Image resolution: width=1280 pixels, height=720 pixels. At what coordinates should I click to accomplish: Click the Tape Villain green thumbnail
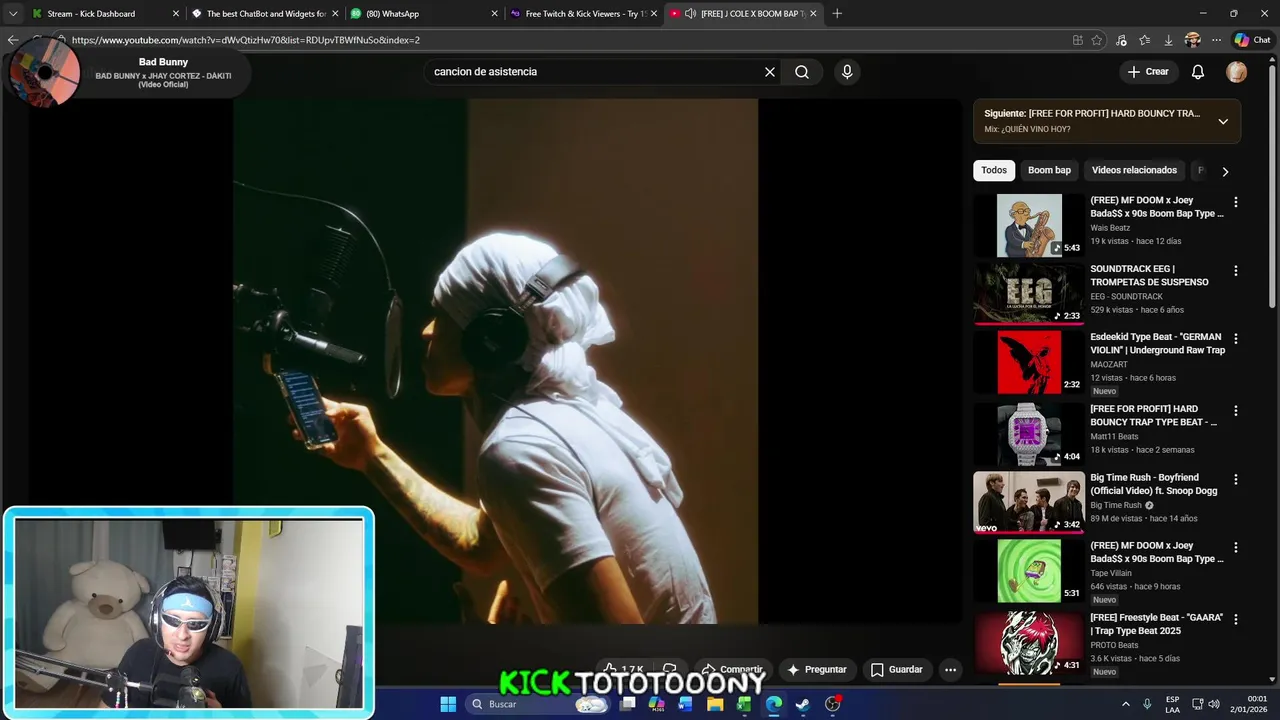pos(1029,571)
